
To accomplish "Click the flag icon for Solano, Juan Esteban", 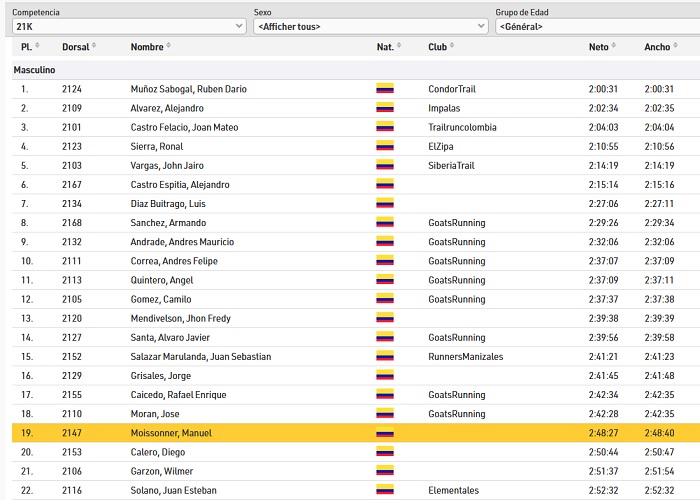I will (x=384, y=491).
